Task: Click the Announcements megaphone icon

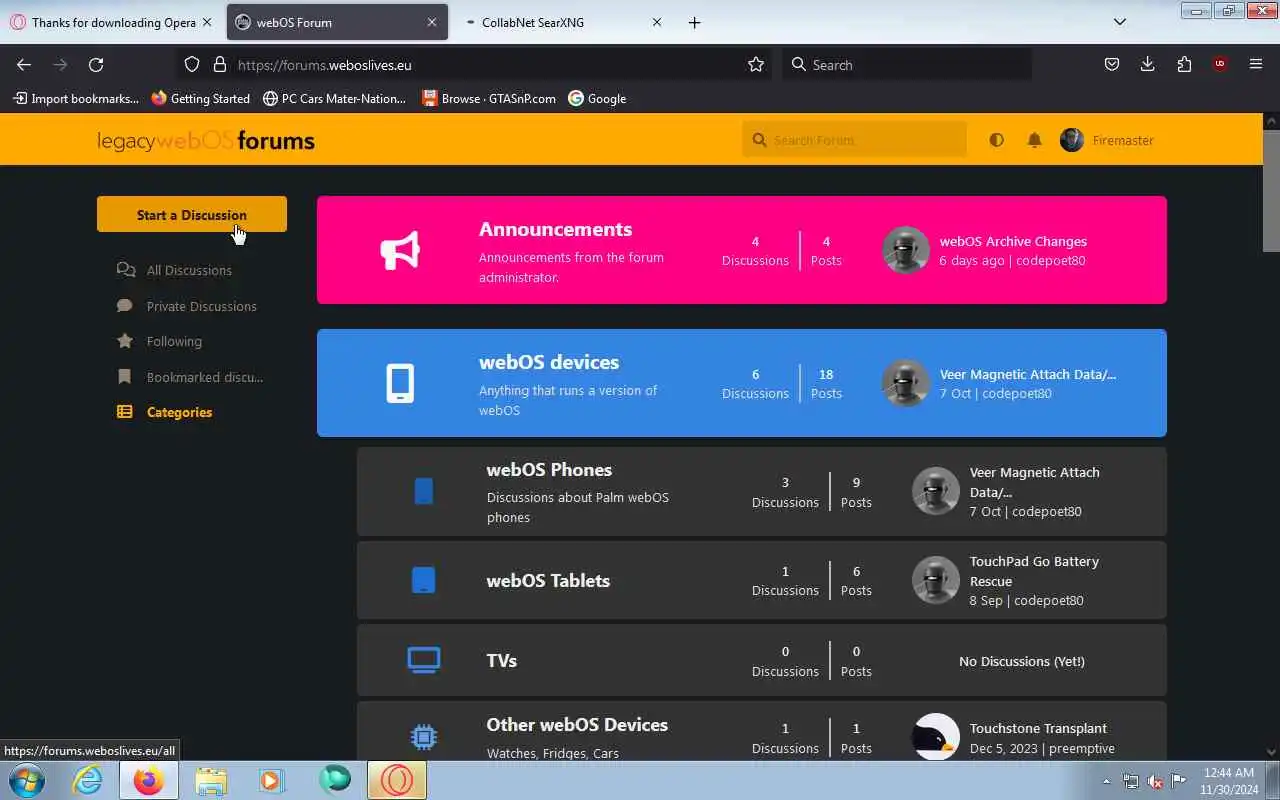Action: [400, 250]
